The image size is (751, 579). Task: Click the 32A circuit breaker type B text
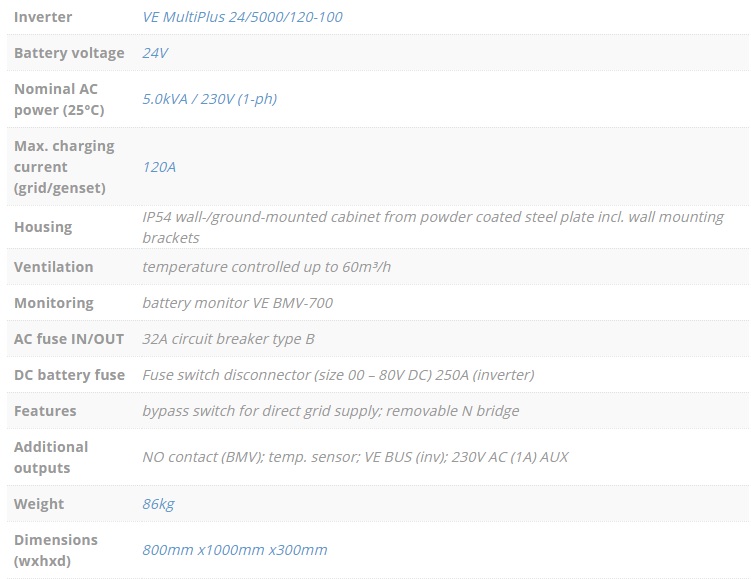(228, 339)
